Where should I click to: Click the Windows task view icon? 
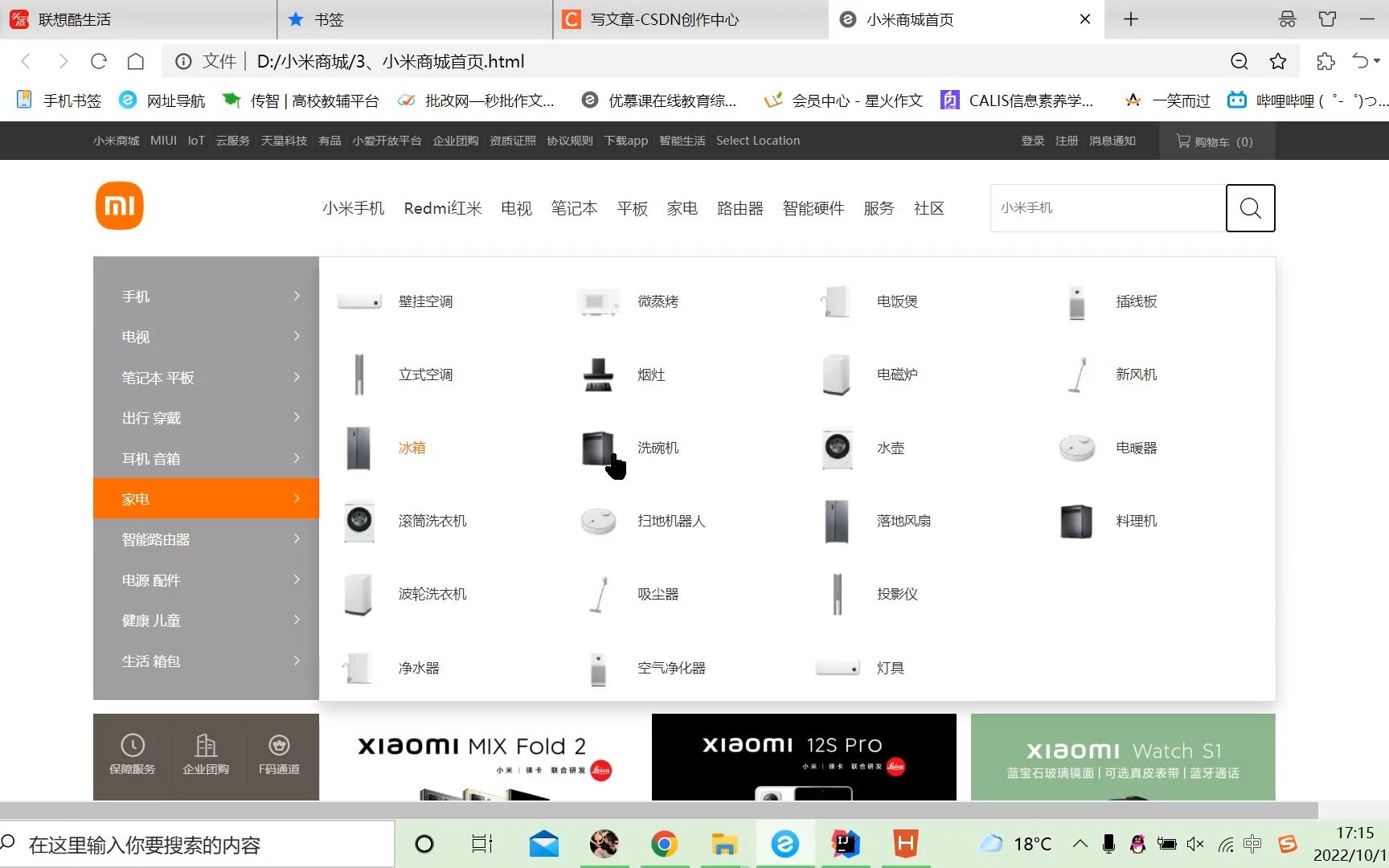482,844
